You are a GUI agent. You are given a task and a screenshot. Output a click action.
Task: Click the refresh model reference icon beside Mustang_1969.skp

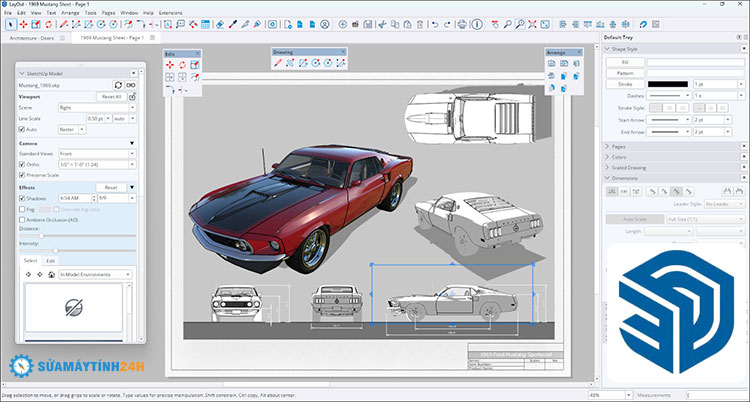(118, 85)
